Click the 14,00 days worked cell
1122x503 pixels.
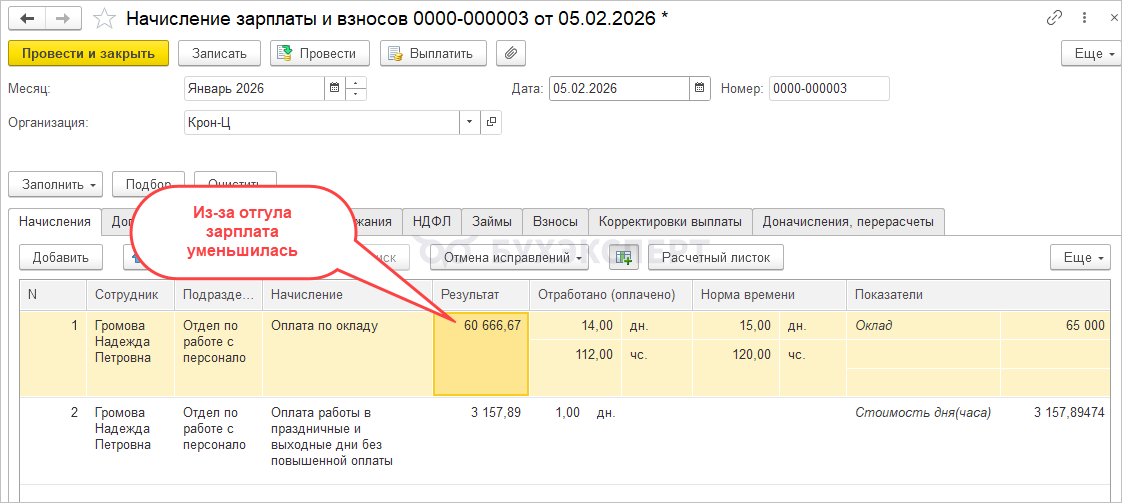click(575, 326)
